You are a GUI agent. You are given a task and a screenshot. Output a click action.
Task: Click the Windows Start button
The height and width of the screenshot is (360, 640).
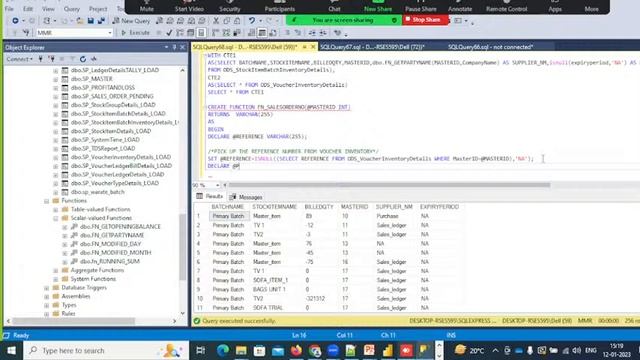pos(11,351)
